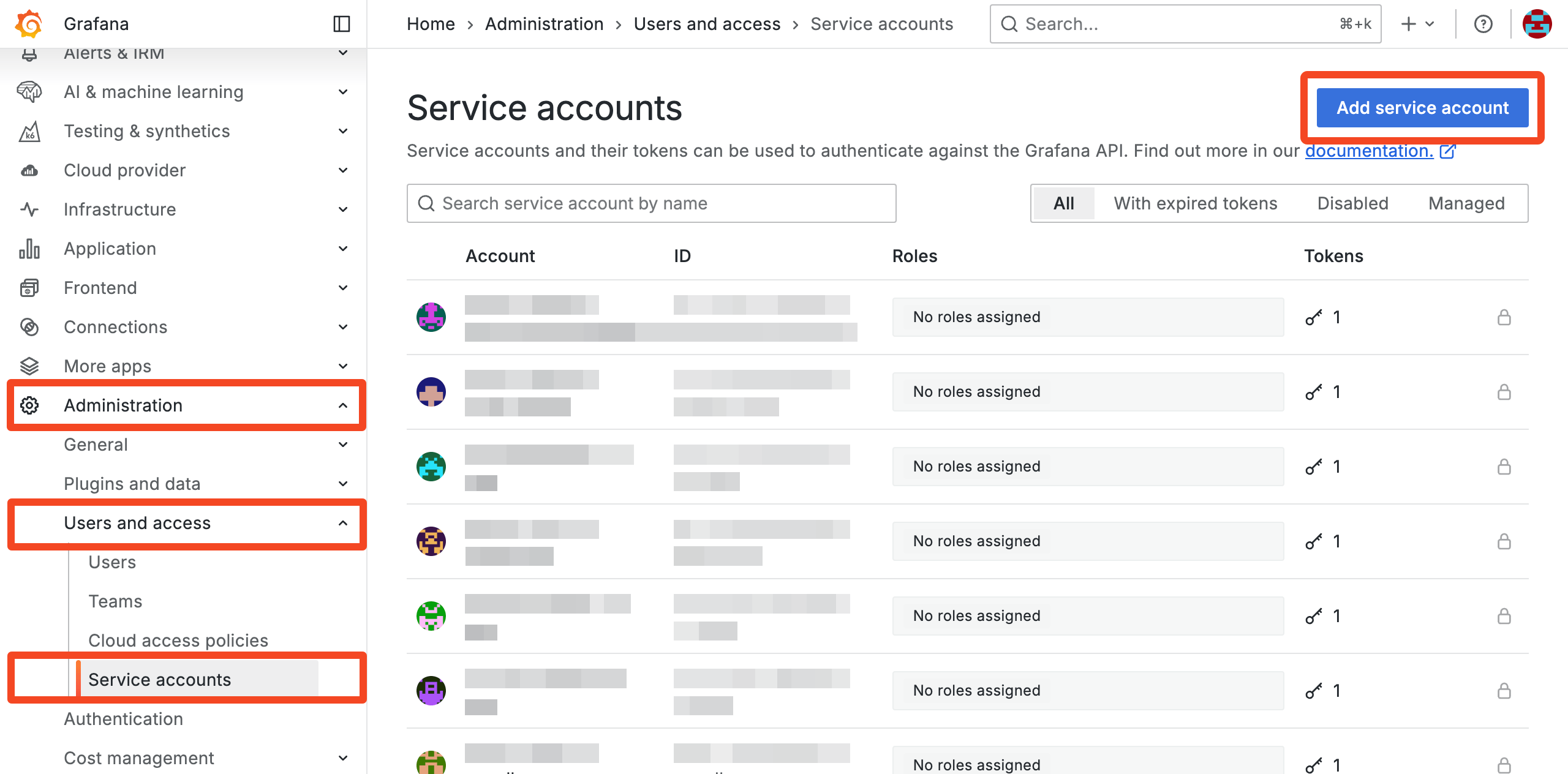Filter by Managed accounts
Viewport: 1568px width, 774px height.
pos(1466,203)
